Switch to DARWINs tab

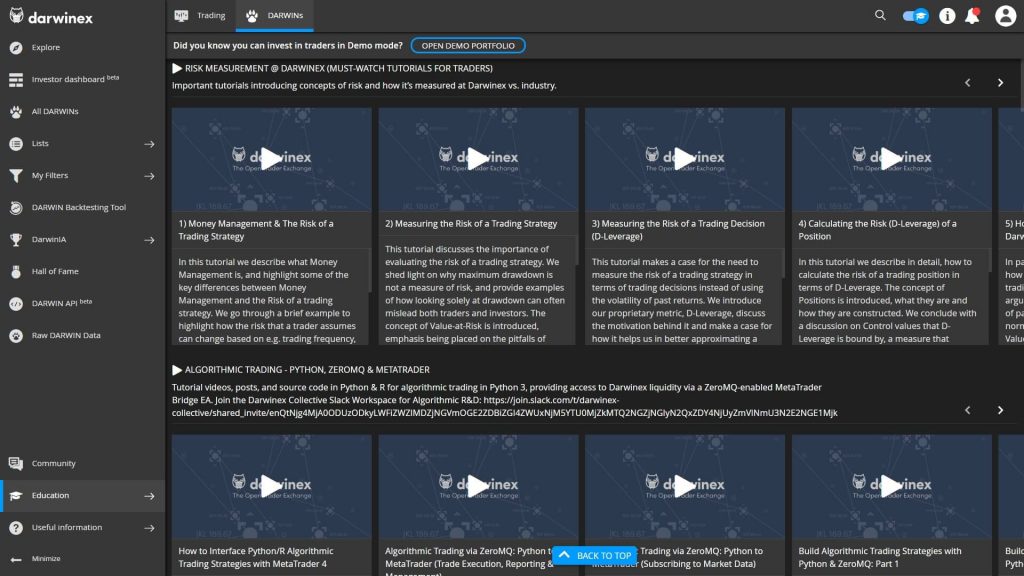click(274, 16)
